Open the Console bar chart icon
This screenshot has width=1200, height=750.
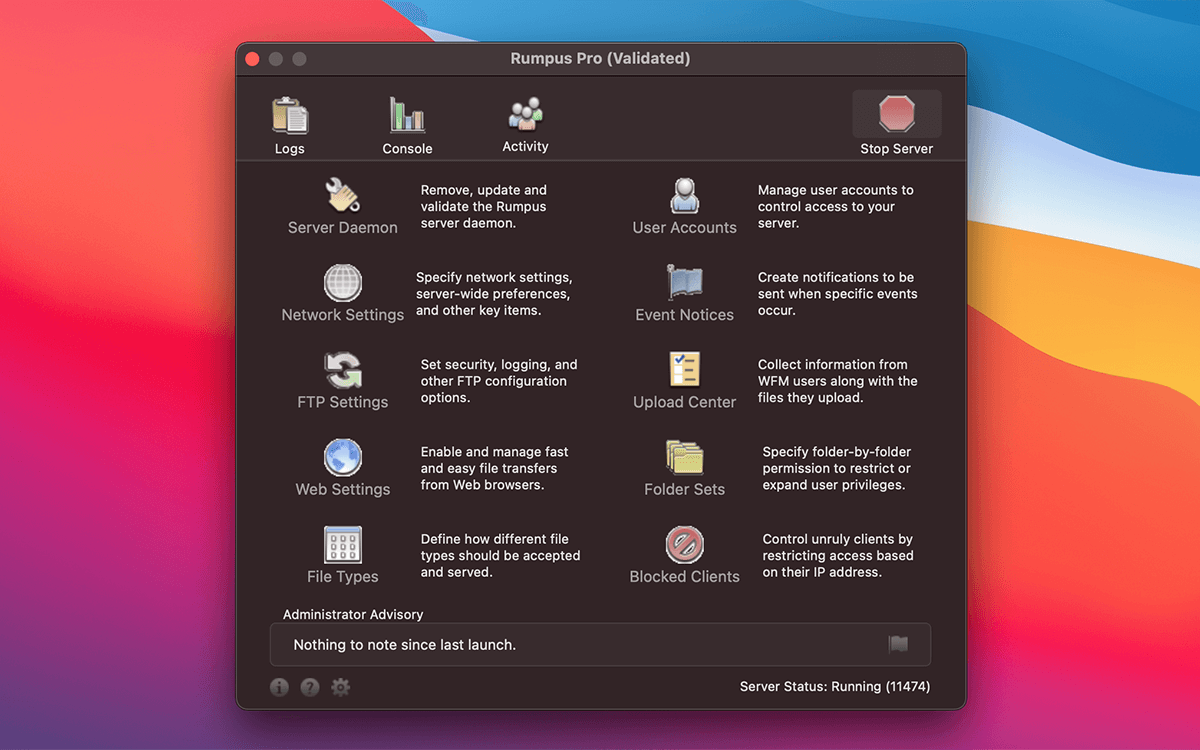(x=407, y=116)
